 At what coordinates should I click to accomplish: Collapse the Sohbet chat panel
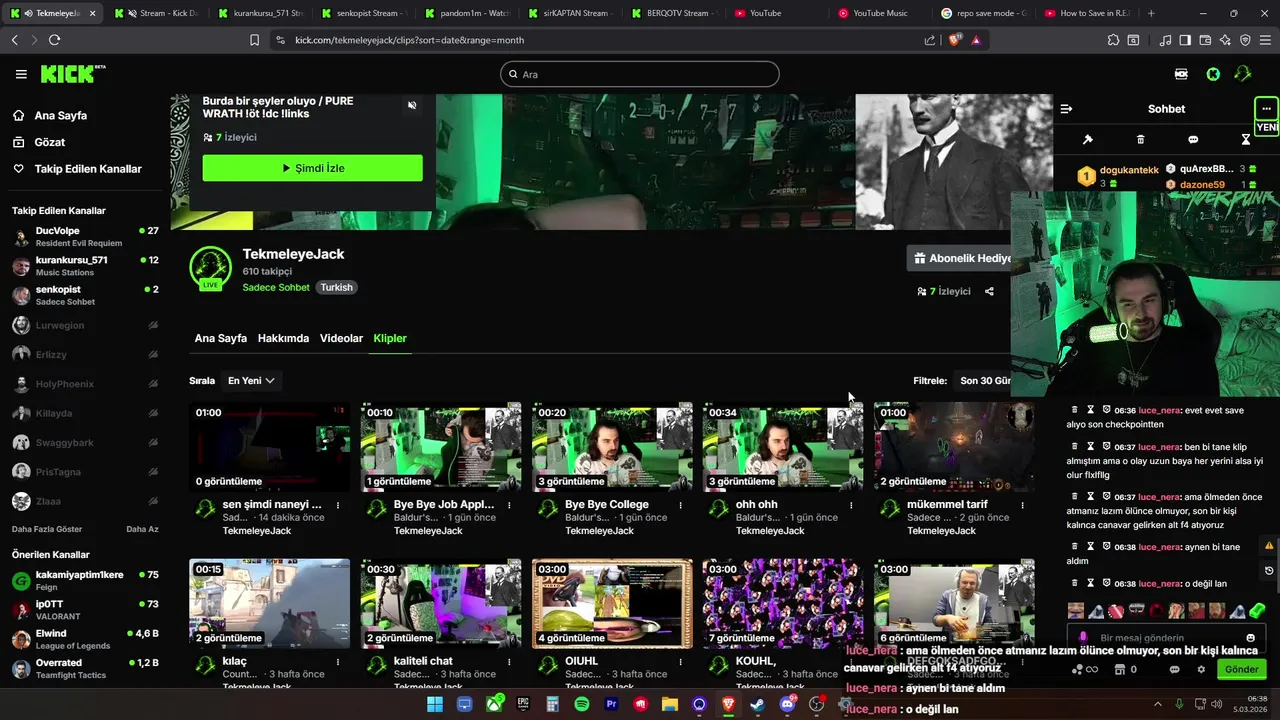click(1066, 109)
